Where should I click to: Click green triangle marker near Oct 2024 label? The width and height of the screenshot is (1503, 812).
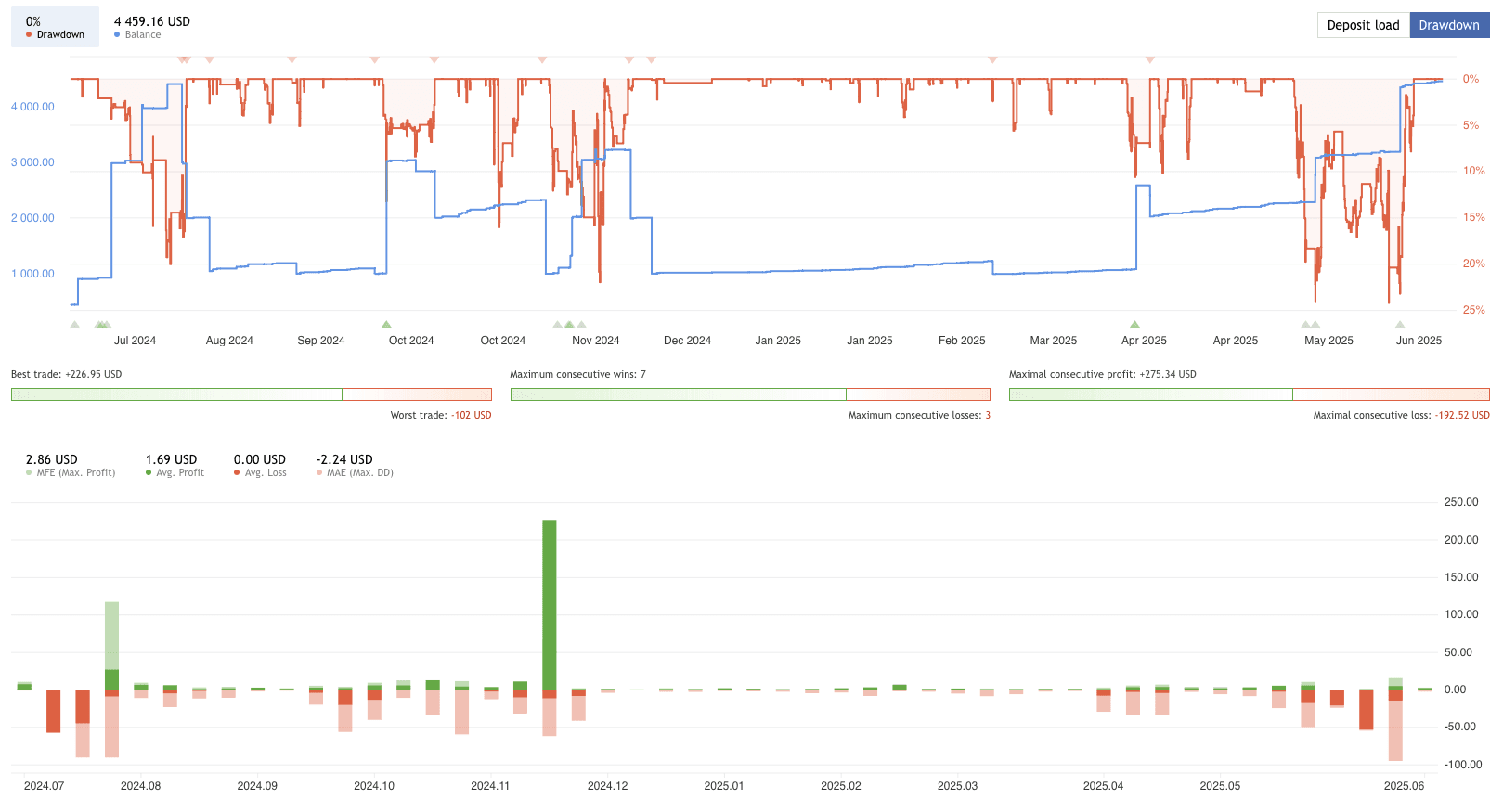point(386,324)
